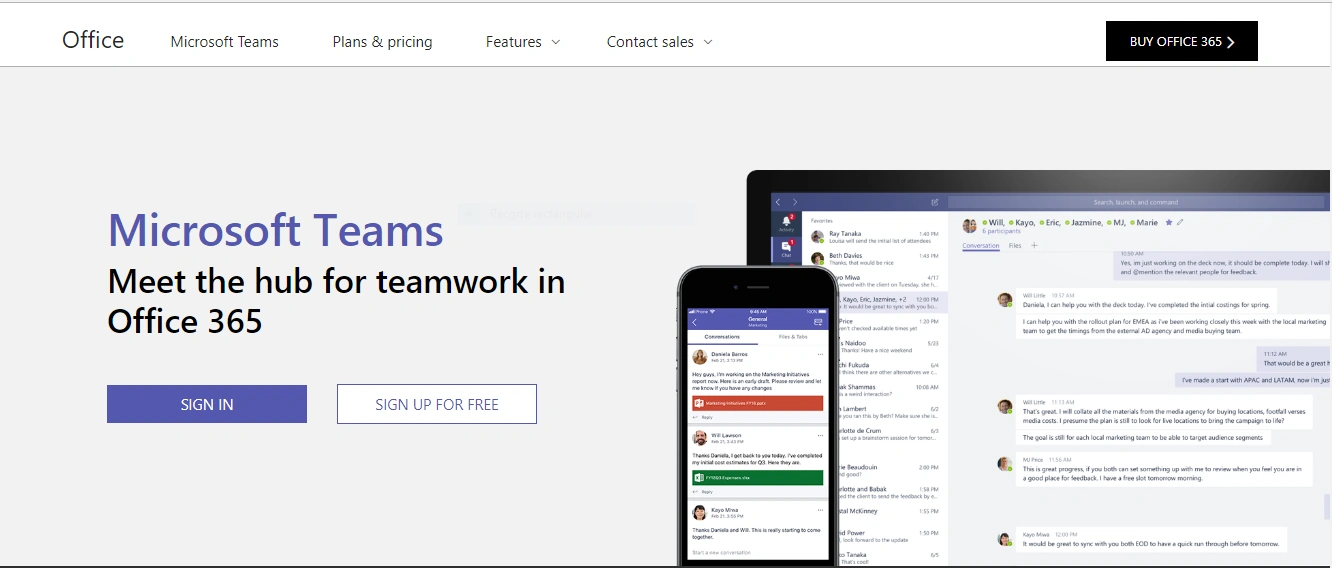Viewport: 1332px width, 568px height.
Task: Click the pencil edit icon in chat header
Action: pyautogui.click(x=1180, y=222)
